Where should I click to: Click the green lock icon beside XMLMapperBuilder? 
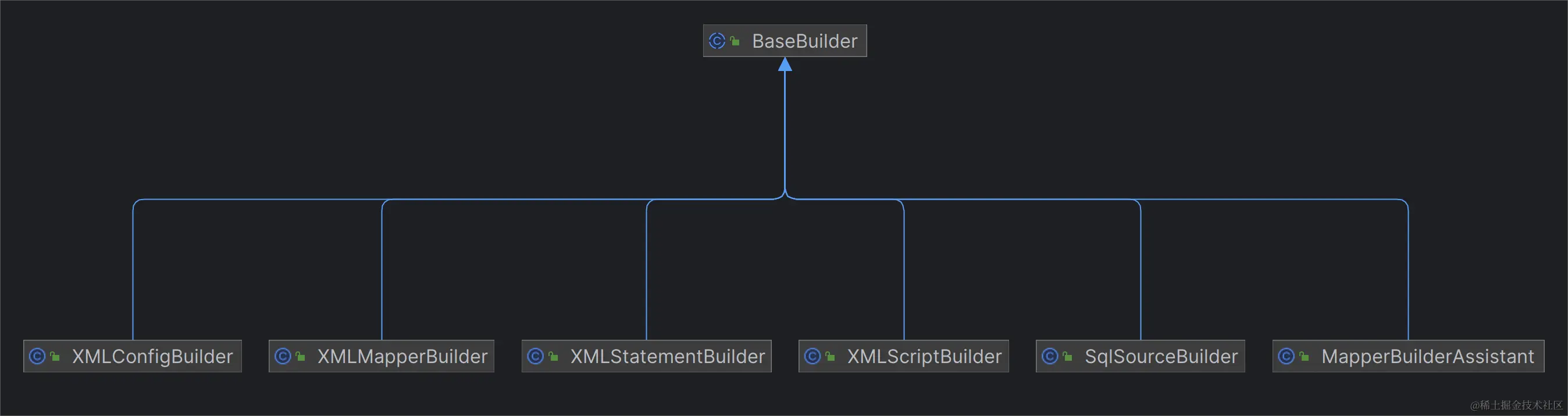[x=300, y=357]
